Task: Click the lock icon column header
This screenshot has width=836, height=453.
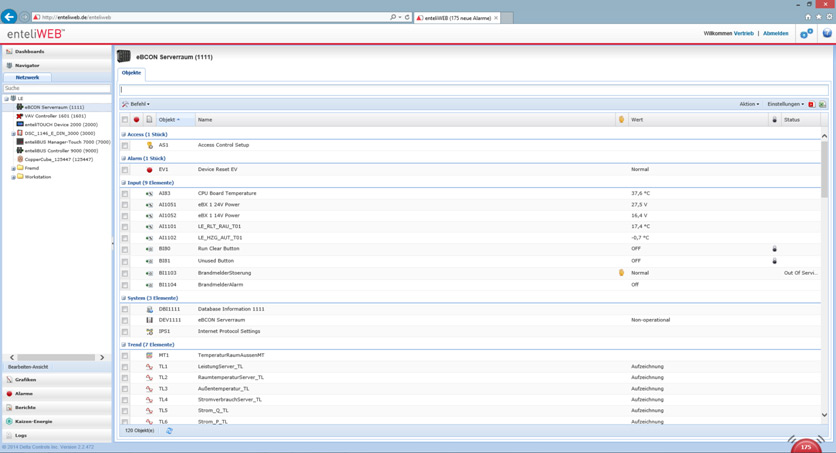Action: point(774,120)
